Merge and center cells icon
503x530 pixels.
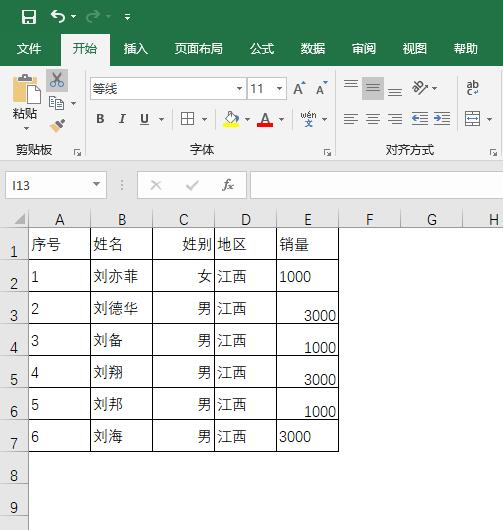tap(472, 119)
